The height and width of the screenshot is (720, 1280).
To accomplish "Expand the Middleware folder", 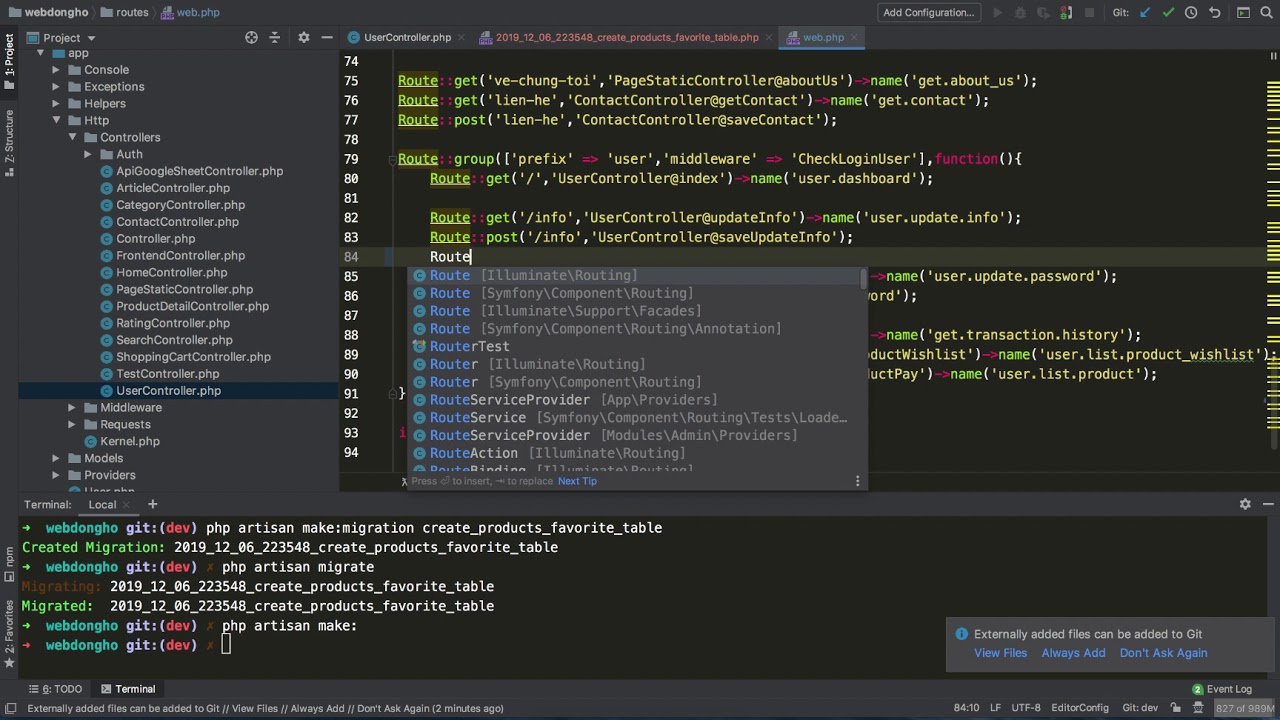I will pyautogui.click(x=72, y=408).
